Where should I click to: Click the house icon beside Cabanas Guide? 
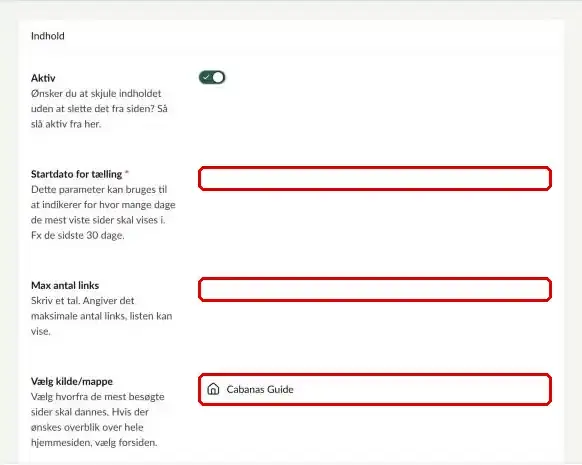(x=213, y=389)
